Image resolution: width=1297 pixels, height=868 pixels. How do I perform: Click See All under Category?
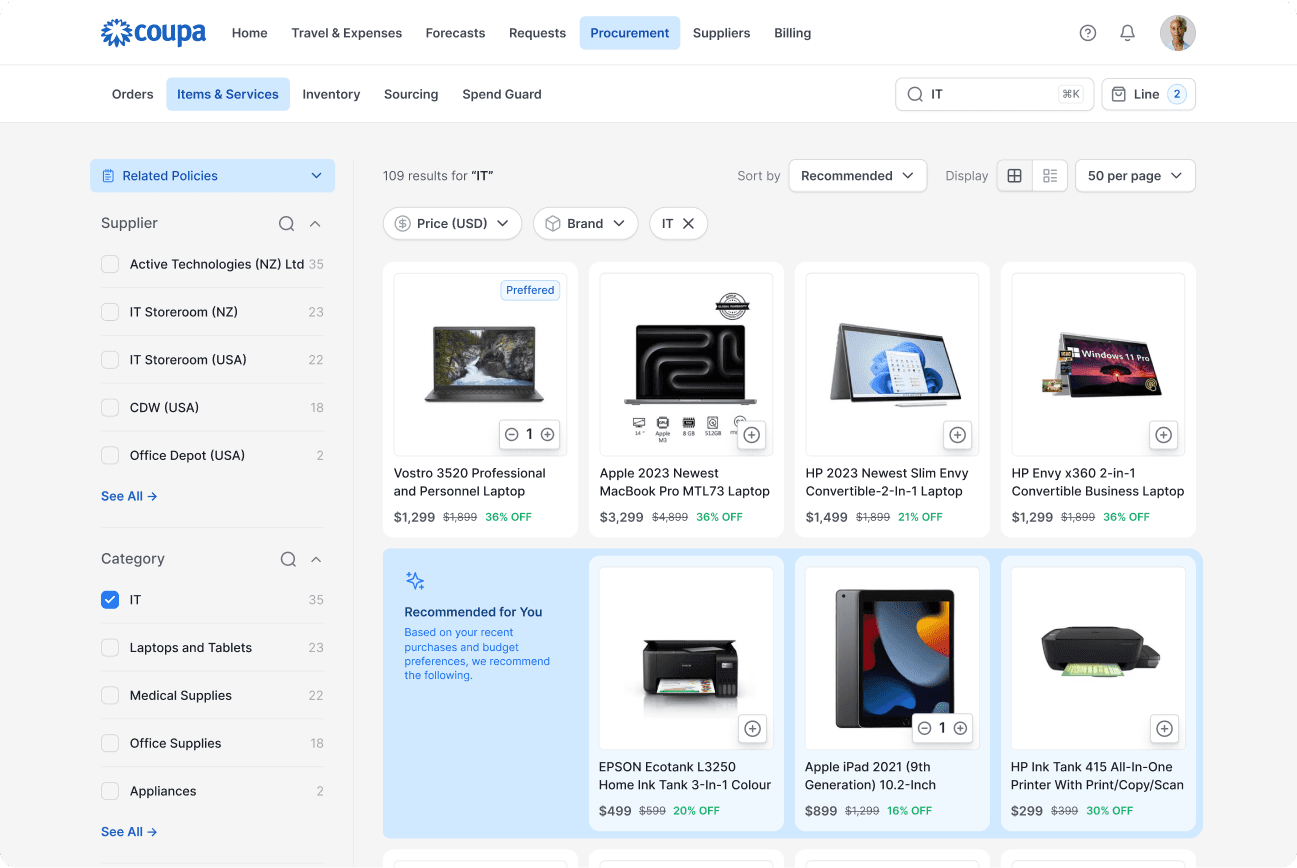(129, 832)
